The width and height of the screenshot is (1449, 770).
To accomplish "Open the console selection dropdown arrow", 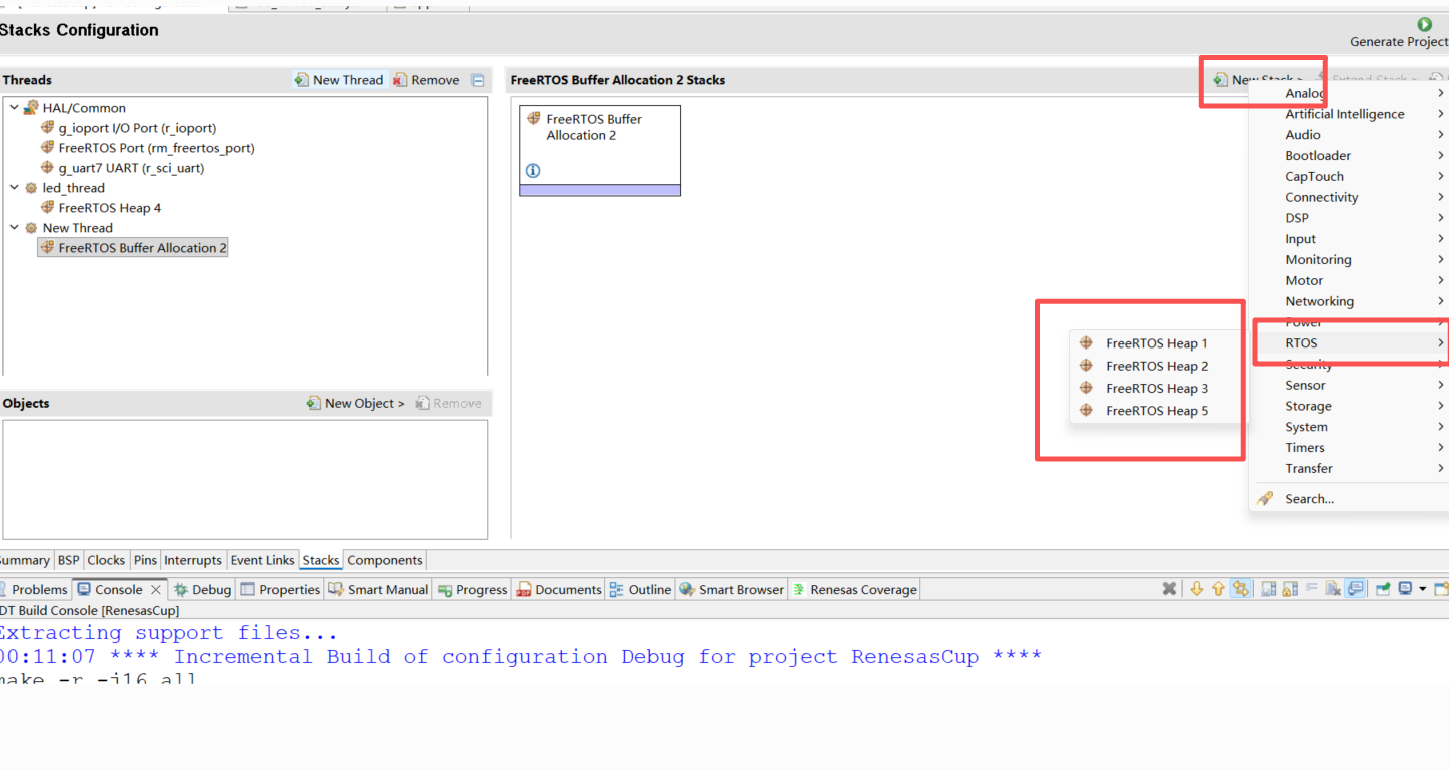I will point(1422,589).
